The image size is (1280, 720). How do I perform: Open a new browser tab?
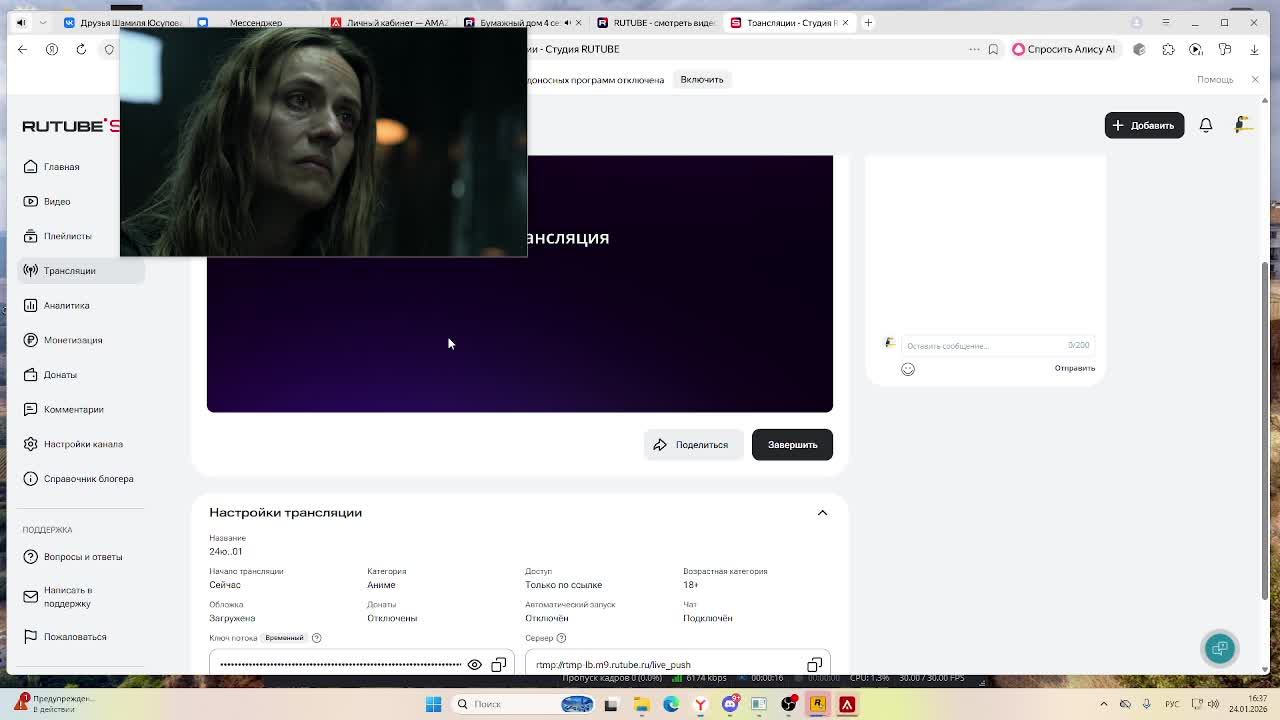[868, 22]
